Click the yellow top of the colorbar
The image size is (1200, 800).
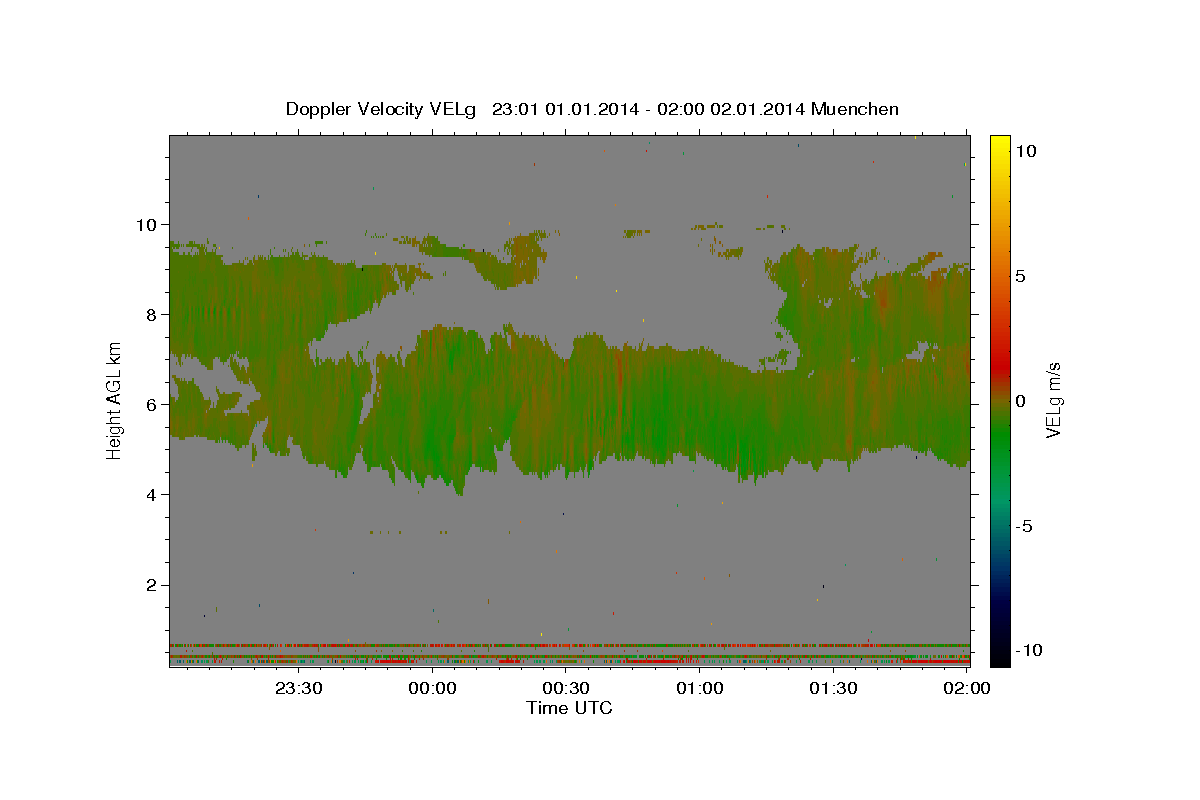coord(1000,145)
